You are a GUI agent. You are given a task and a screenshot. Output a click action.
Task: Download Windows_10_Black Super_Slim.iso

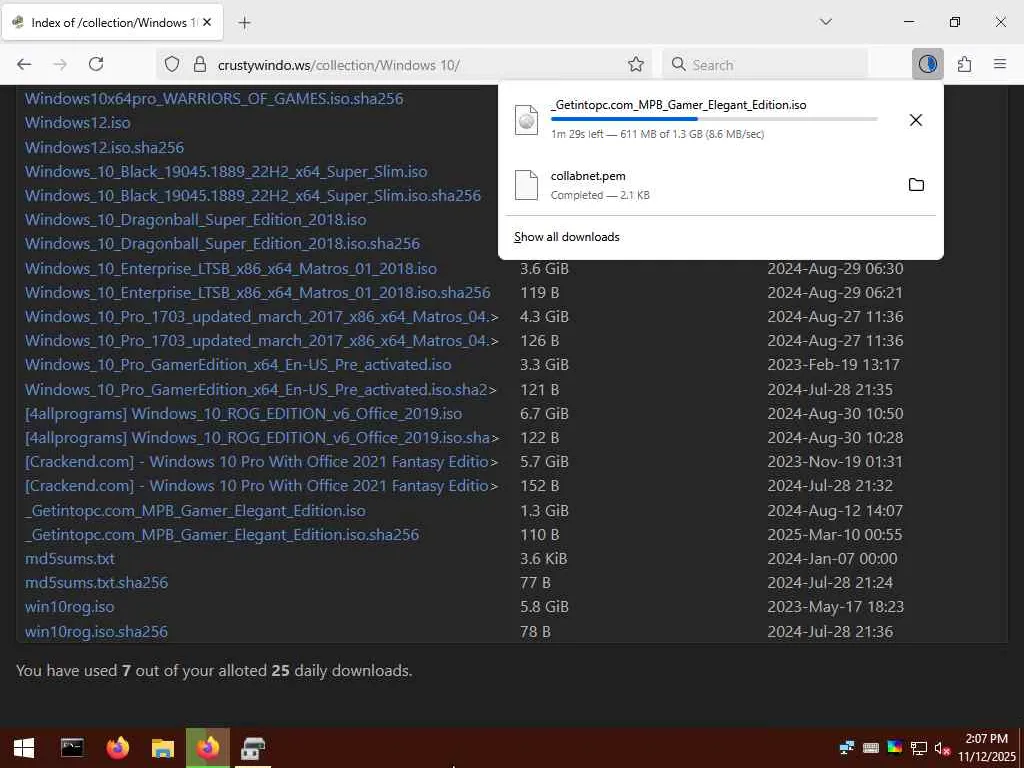tap(226, 172)
